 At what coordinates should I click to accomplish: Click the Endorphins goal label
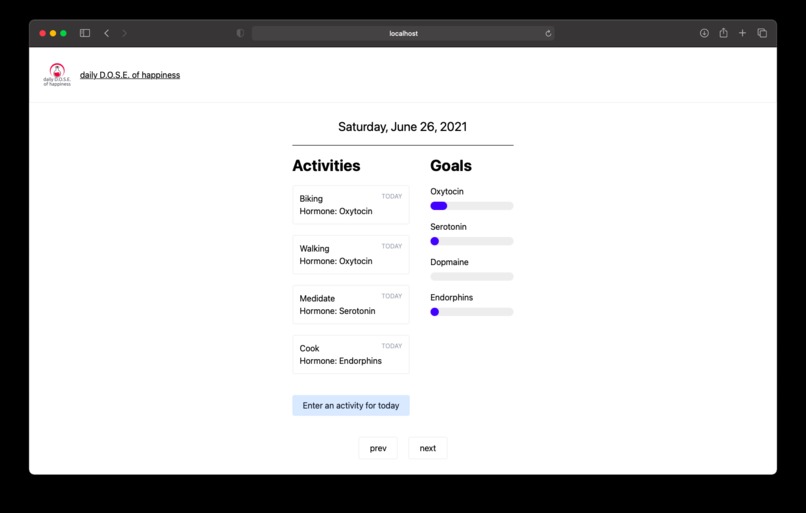pyautogui.click(x=451, y=298)
